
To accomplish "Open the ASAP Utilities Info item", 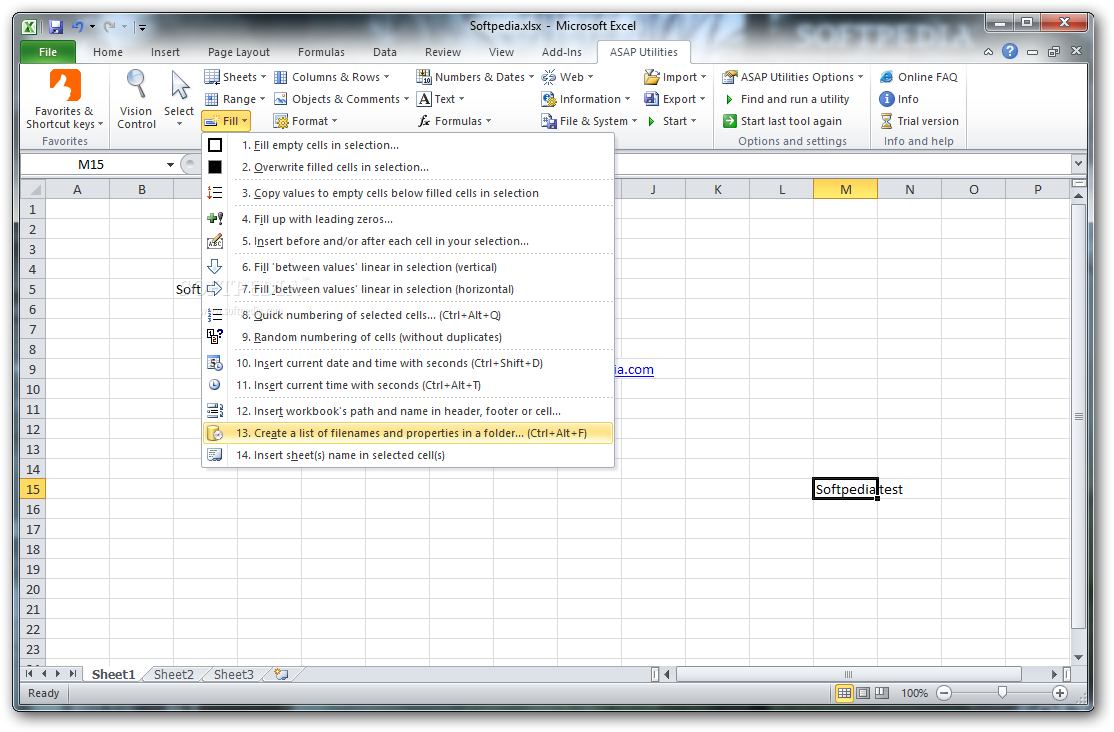I will [899, 99].
